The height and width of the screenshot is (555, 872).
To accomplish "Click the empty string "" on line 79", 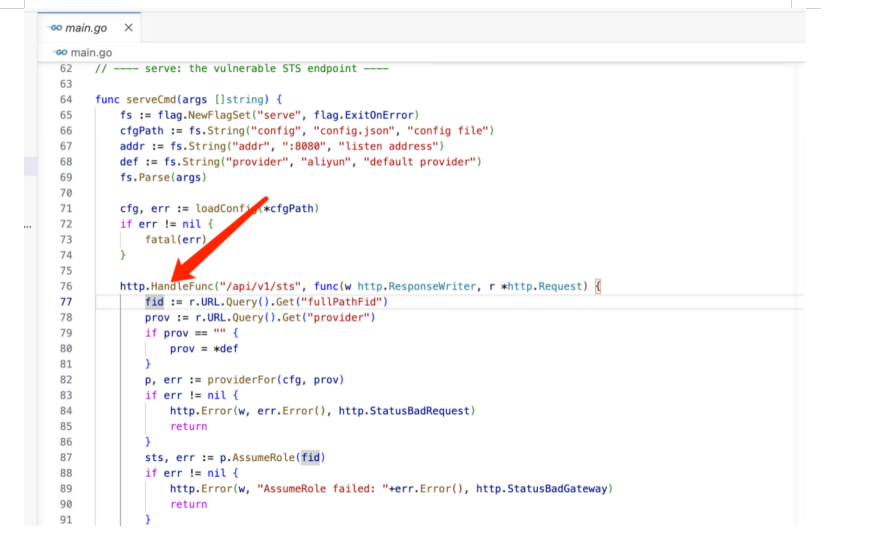I will pos(220,333).
